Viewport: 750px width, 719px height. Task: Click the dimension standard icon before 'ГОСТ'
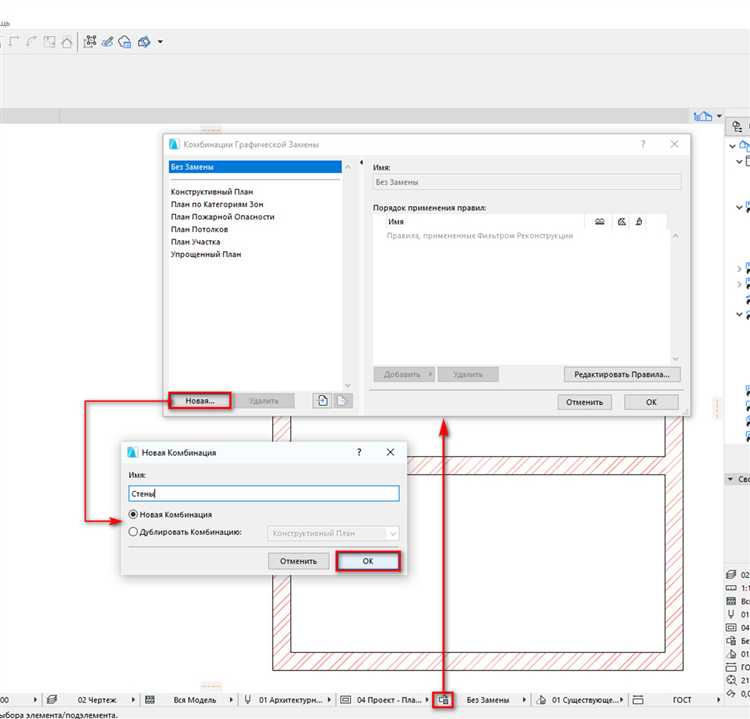[x=638, y=700]
